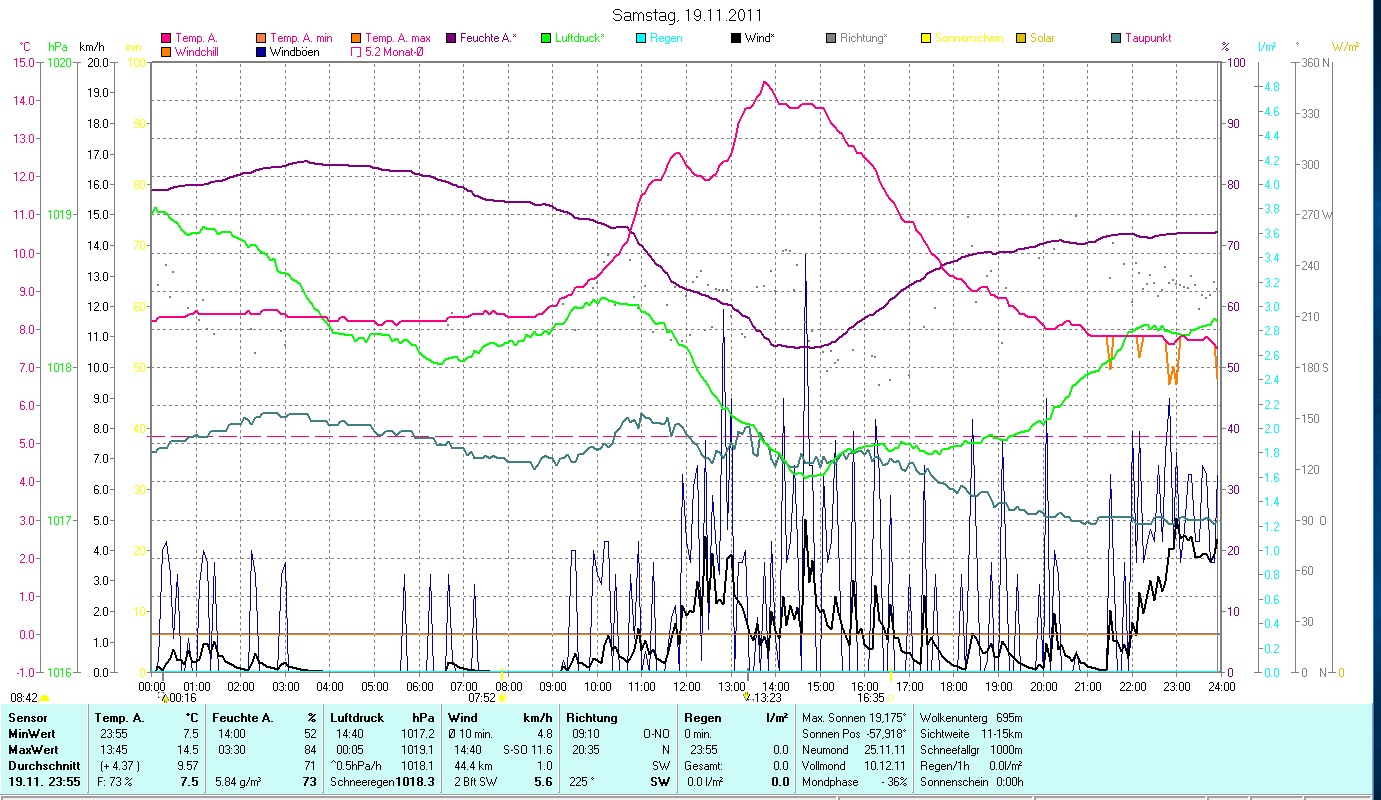The width and height of the screenshot is (1381, 800).
Task: Click the orange Windchill legend swatch
Action: coord(166,51)
